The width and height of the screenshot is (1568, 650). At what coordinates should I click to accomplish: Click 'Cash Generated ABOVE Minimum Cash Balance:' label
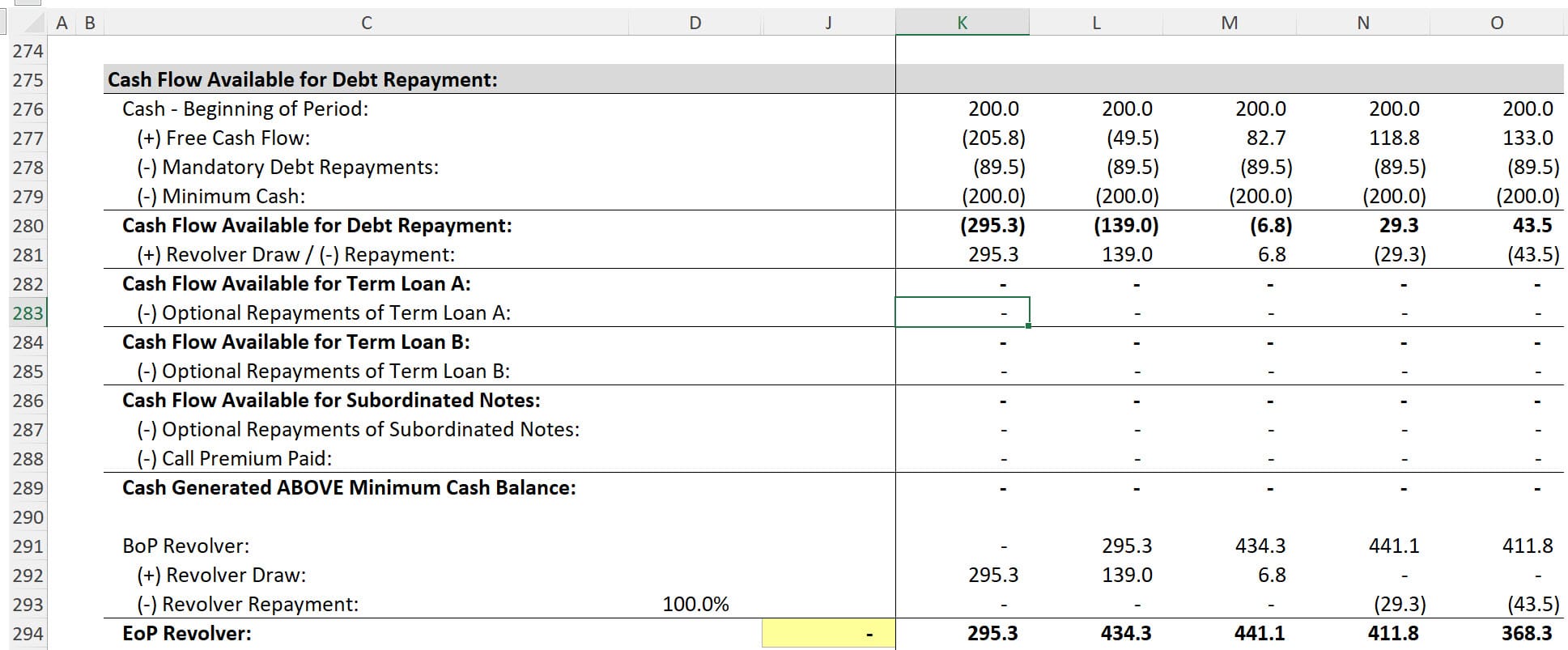[x=349, y=487]
